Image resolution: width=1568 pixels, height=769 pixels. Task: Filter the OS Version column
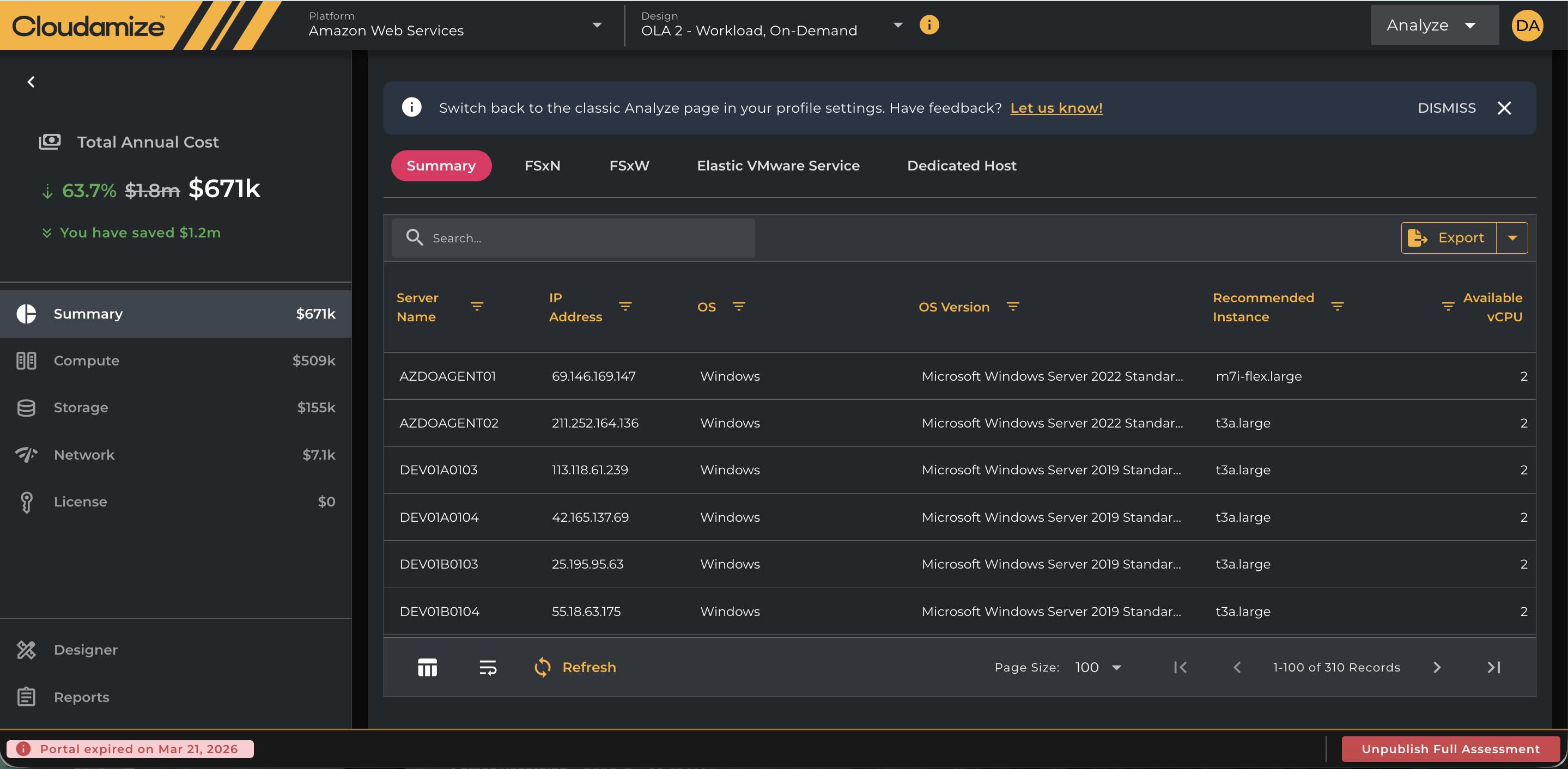(1013, 307)
